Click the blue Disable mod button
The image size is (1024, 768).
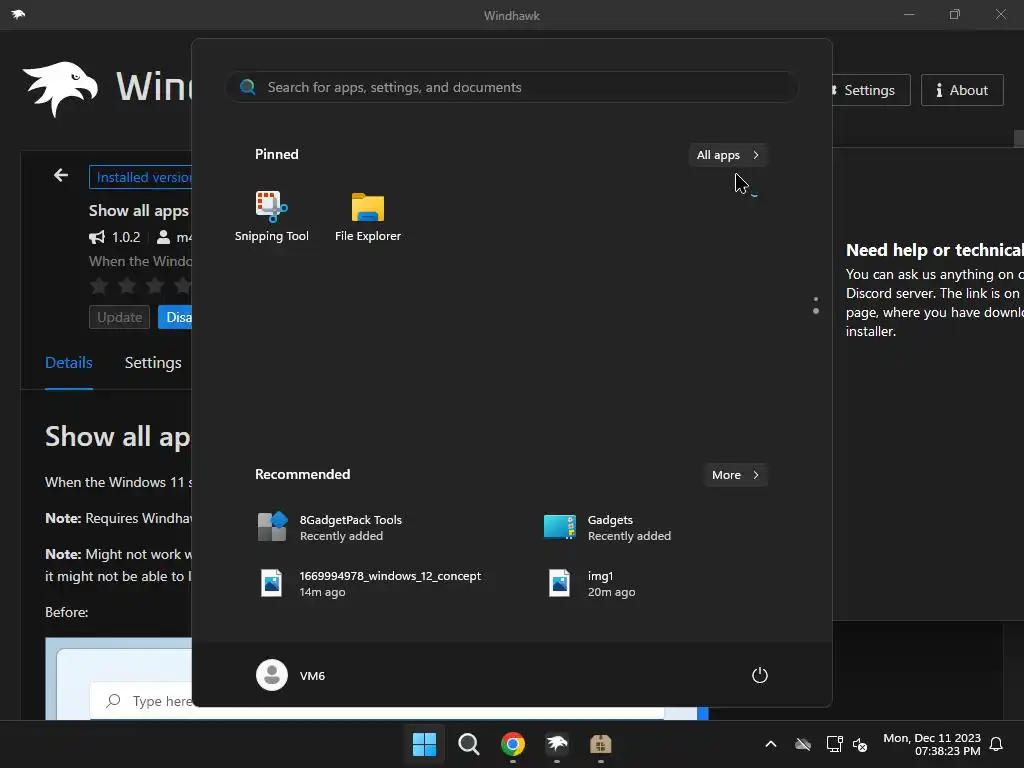click(176, 317)
